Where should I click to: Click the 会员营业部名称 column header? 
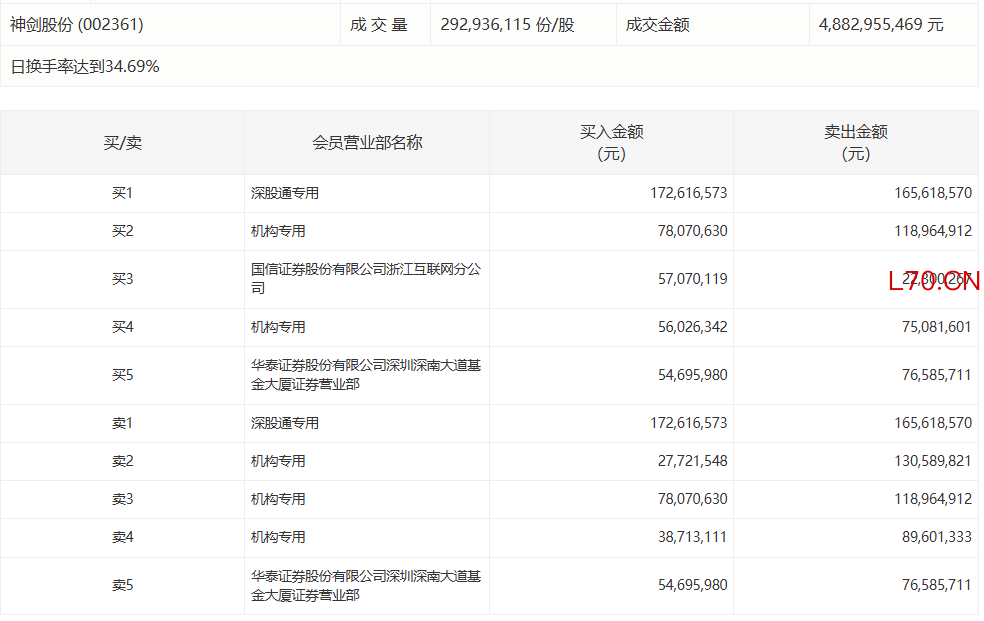tap(367, 143)
